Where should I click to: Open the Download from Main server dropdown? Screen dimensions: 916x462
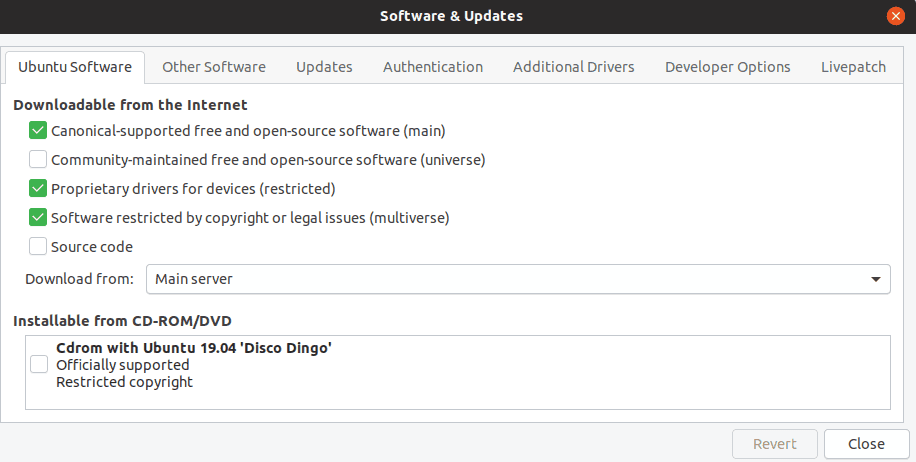517,279
